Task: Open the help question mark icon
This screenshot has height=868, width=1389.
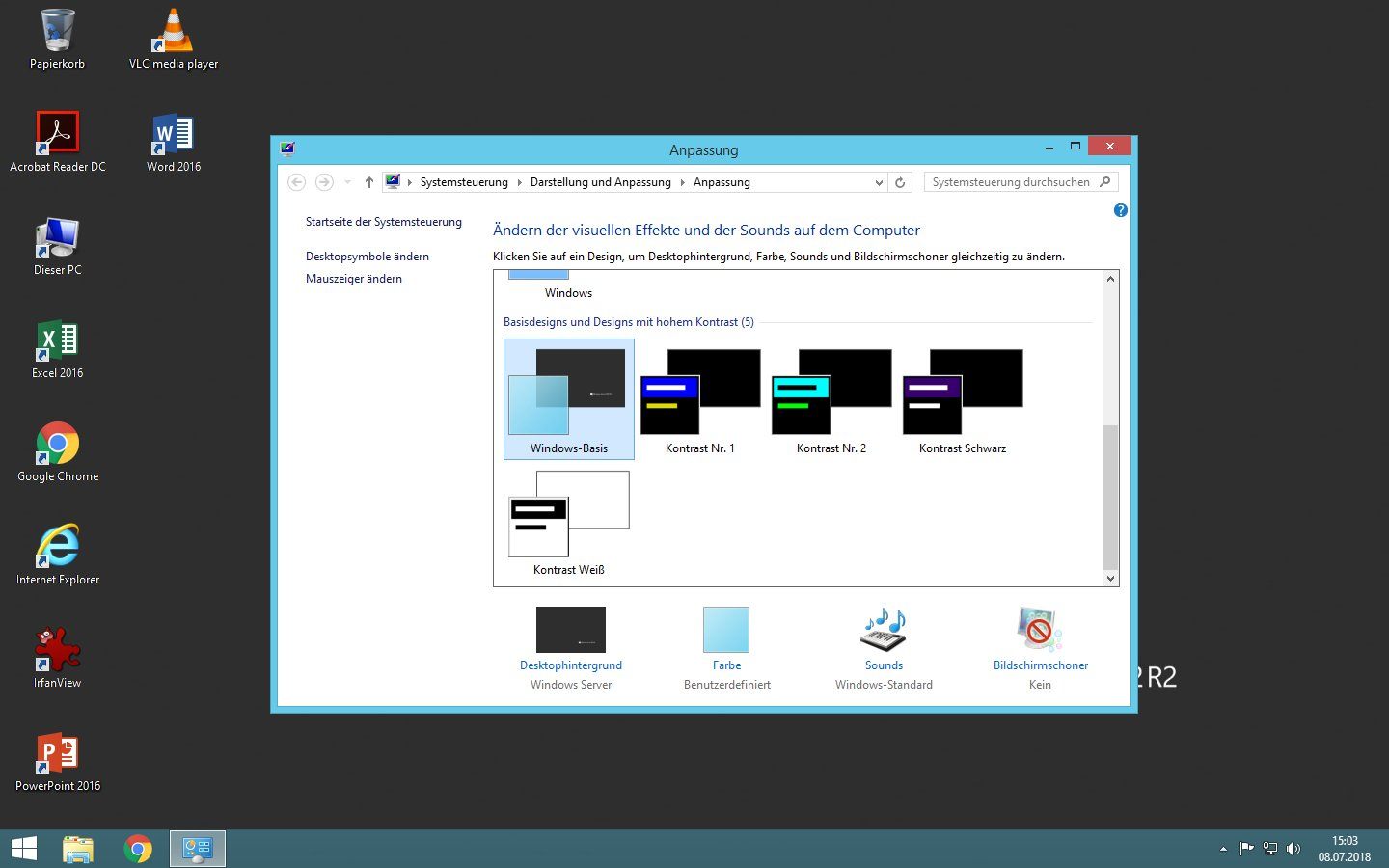Action: coord(1120,210)
